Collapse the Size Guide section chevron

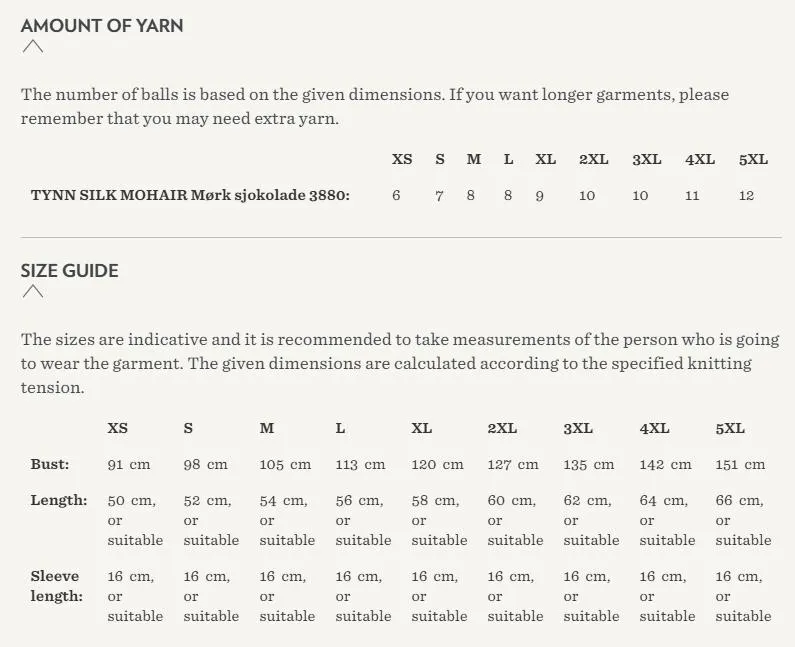point(33,292)
